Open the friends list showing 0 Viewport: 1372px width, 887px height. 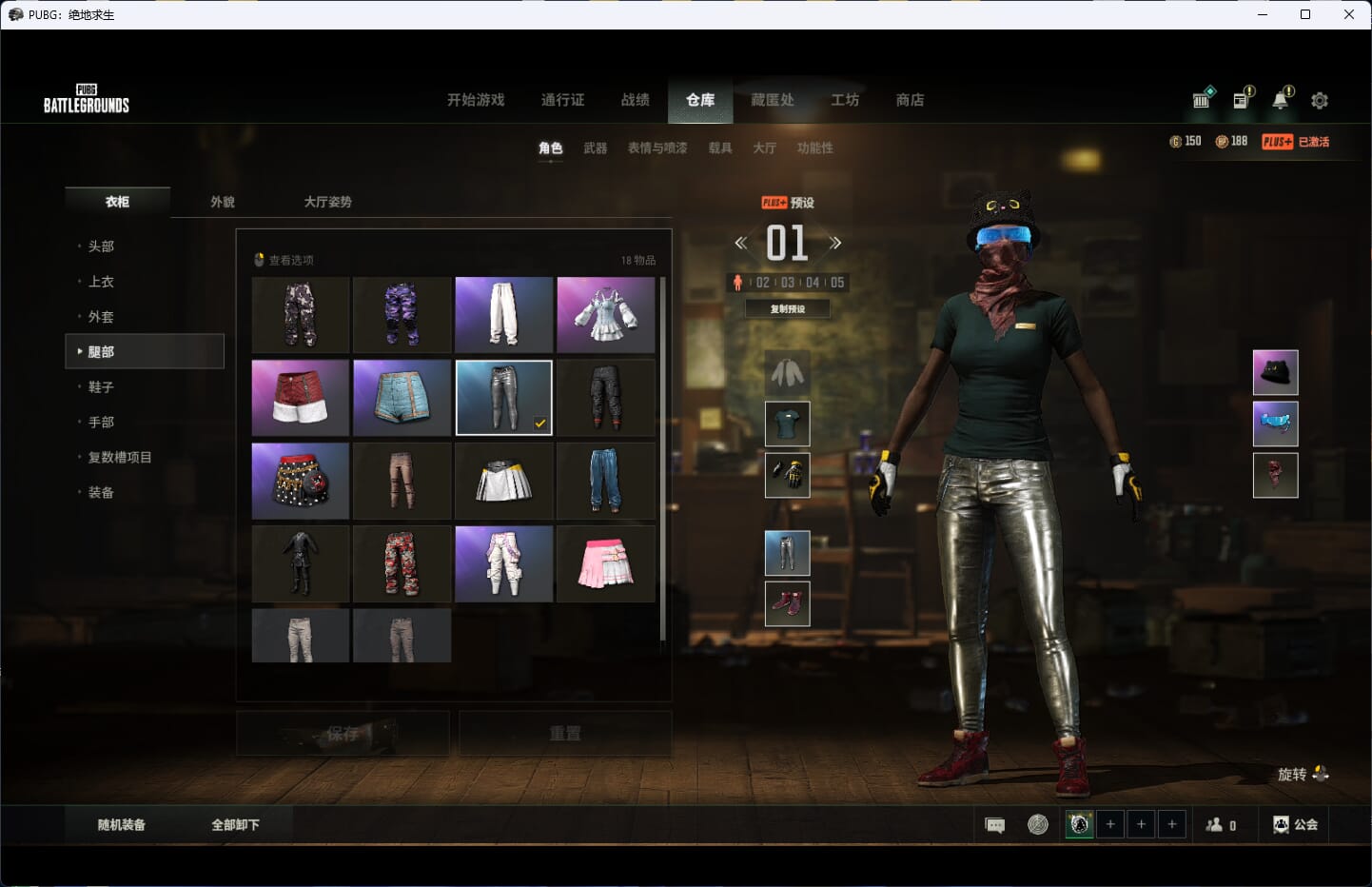click(1221, 825)
